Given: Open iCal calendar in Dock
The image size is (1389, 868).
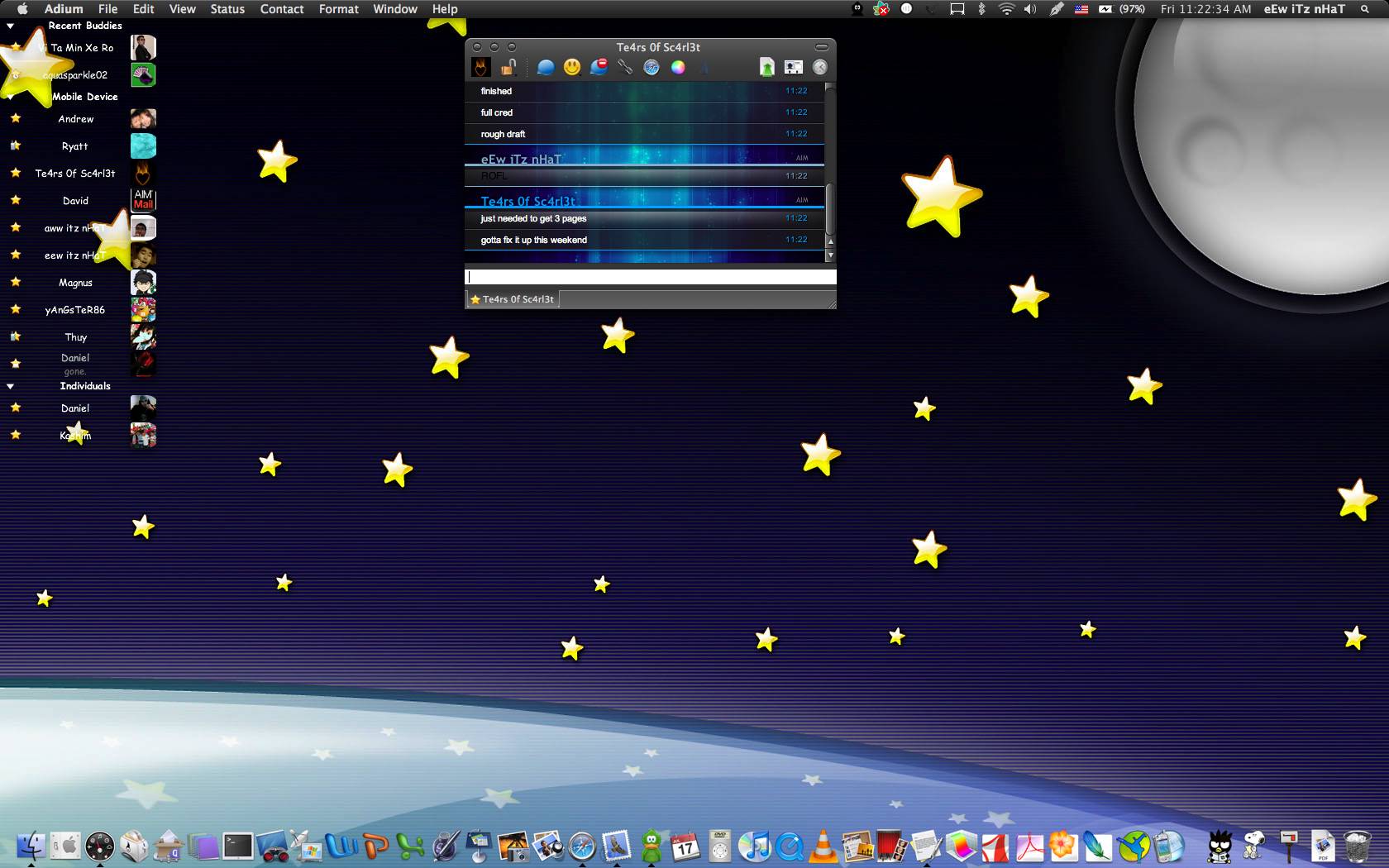Looking at the screenshot, I should [685, 847].
